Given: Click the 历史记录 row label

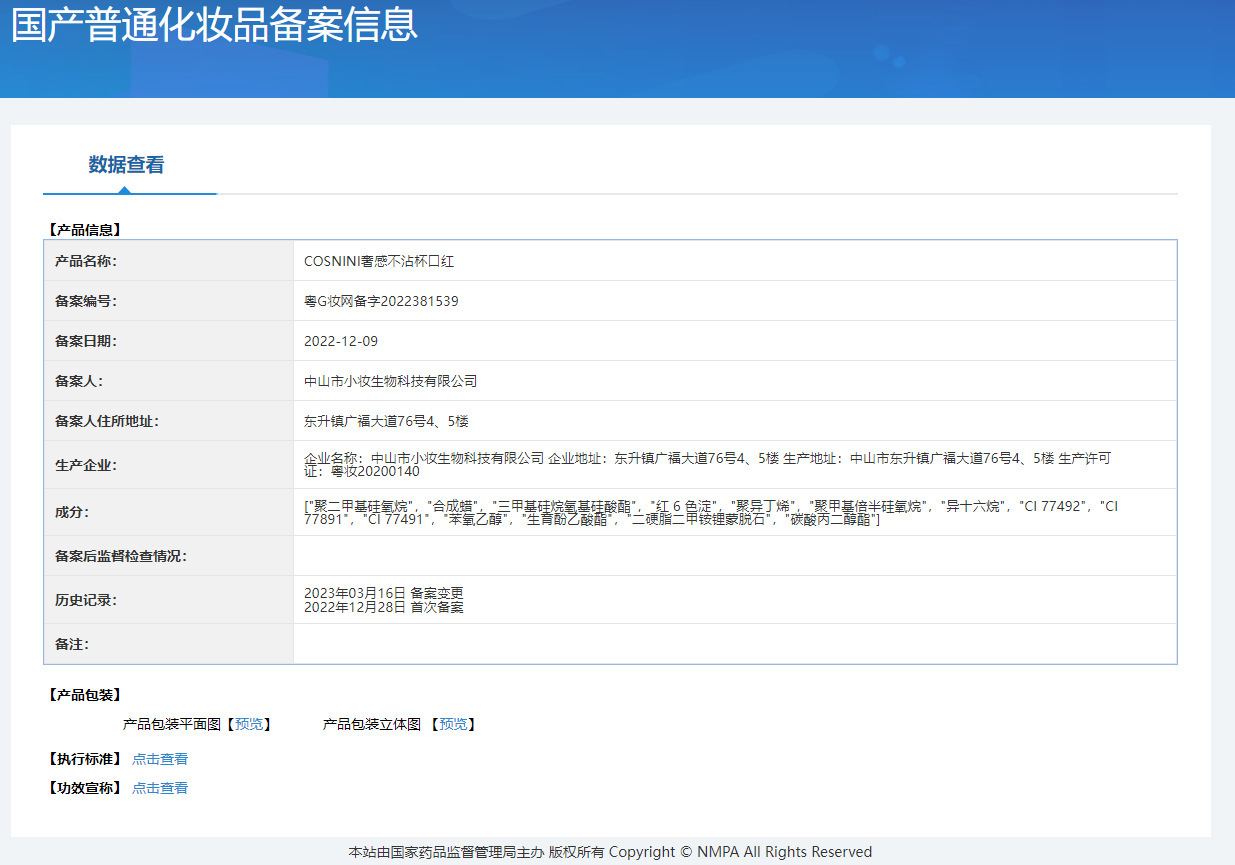Looking at the screenshot, I should coord(86,600).
